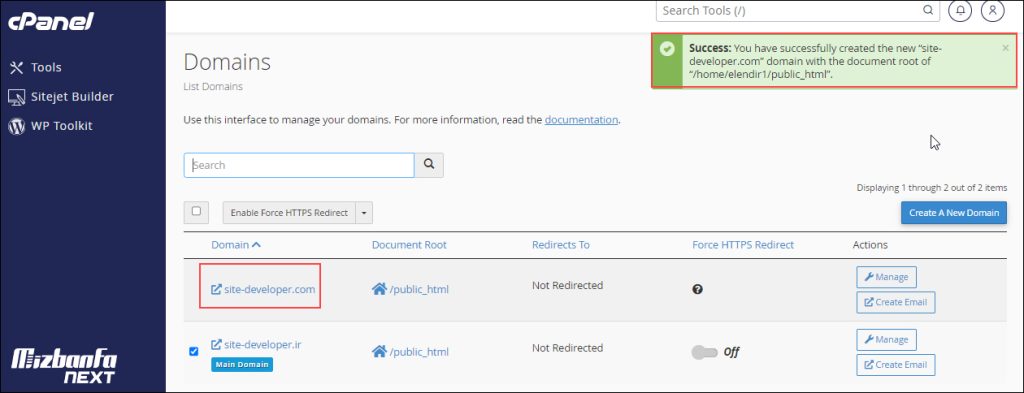The width and height of the screenshot is (1024, 393).
Task: Open /public_html of site-developer.ir
Action: coord(419,352)
